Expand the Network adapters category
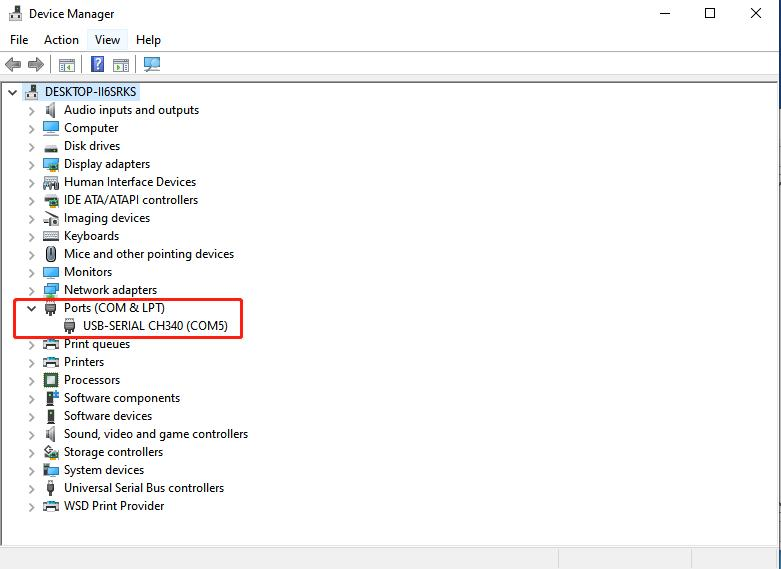This screenshot has height=569, width=781. pyautogui.click(x=31, y=290)
